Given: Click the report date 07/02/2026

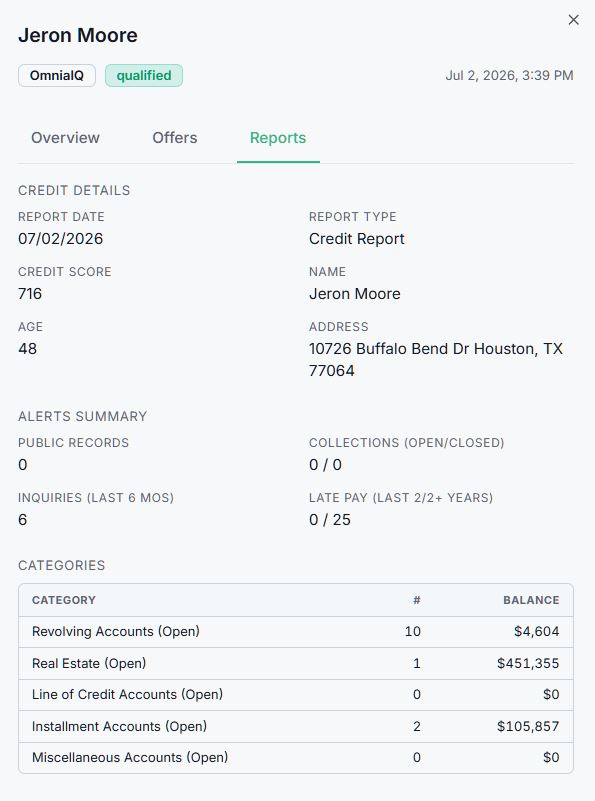Looking at the screenshot, I should click(60, 239).
